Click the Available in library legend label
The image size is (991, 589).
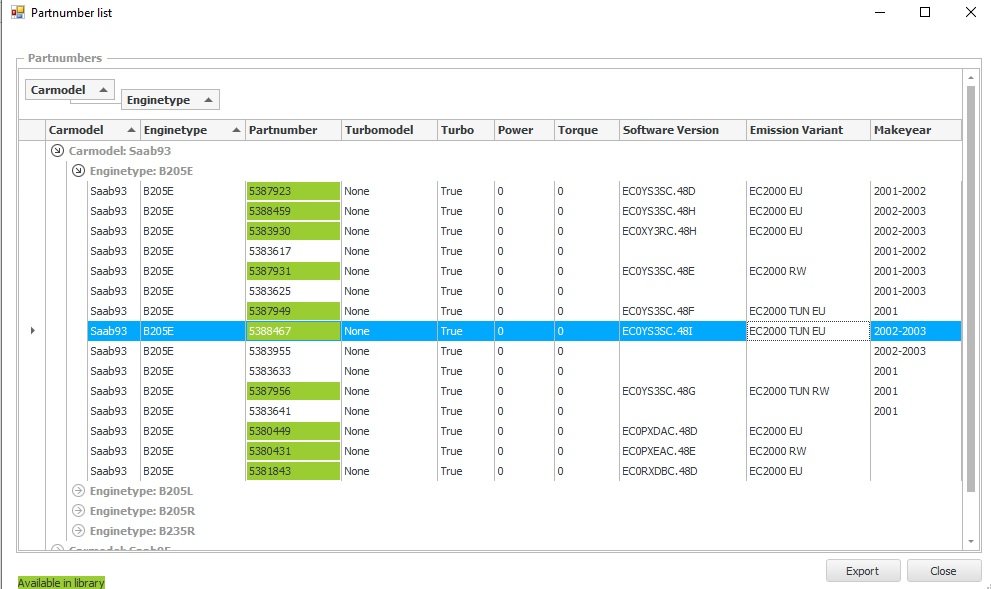pyautogui.click(x=61, y=583)
